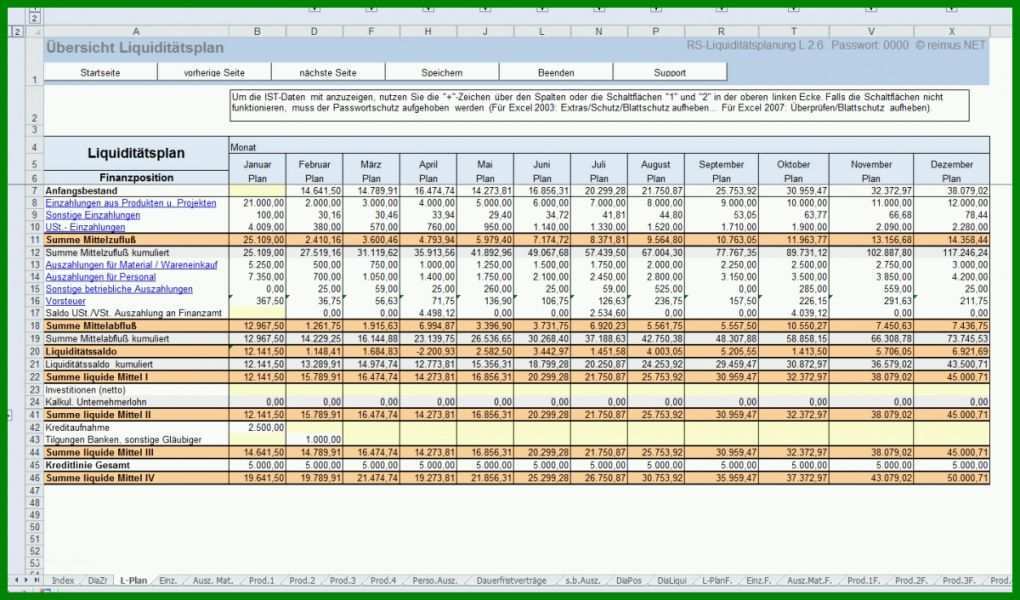
Task: Click column outline level 2 button
Action: (34, 19)
